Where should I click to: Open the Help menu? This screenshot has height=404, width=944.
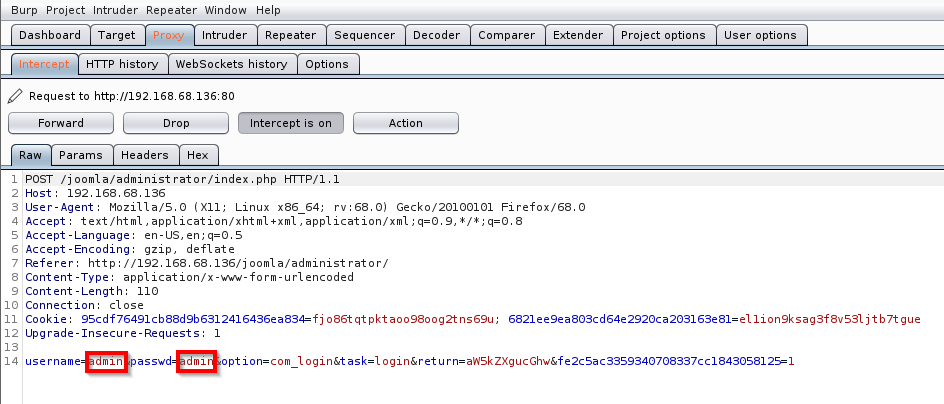coord(268,10)
